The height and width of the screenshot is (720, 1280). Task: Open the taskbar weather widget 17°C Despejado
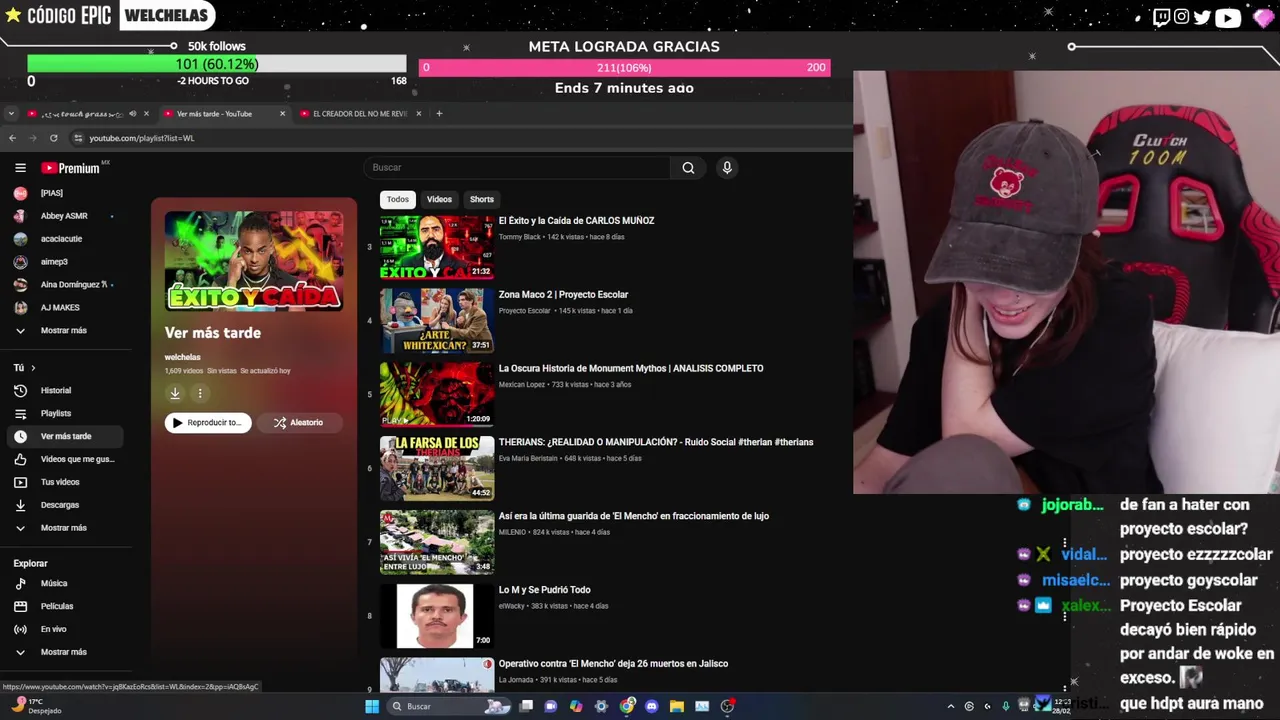point(38,706)
